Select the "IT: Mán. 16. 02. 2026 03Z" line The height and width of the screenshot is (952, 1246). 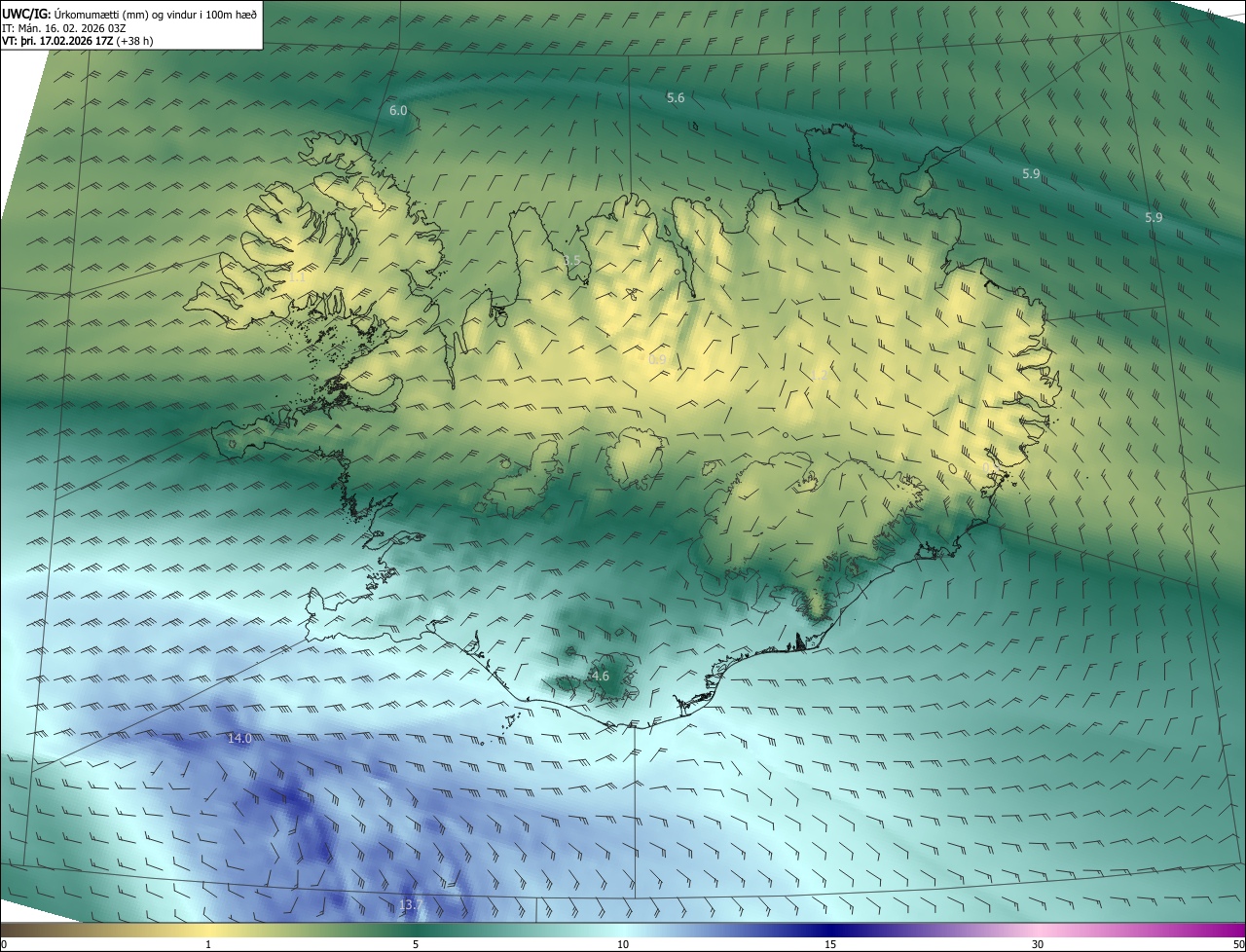point(63,28)
